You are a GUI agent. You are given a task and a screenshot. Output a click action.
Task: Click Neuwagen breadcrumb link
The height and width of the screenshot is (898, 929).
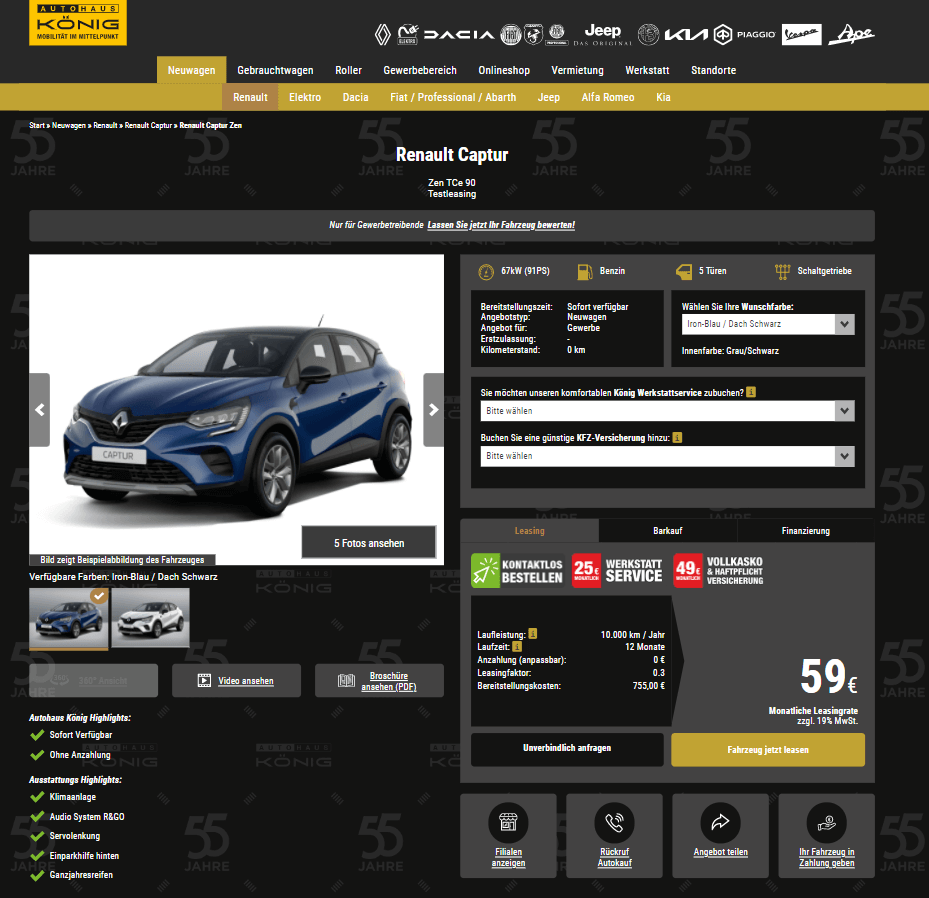(x=69, y=126)
